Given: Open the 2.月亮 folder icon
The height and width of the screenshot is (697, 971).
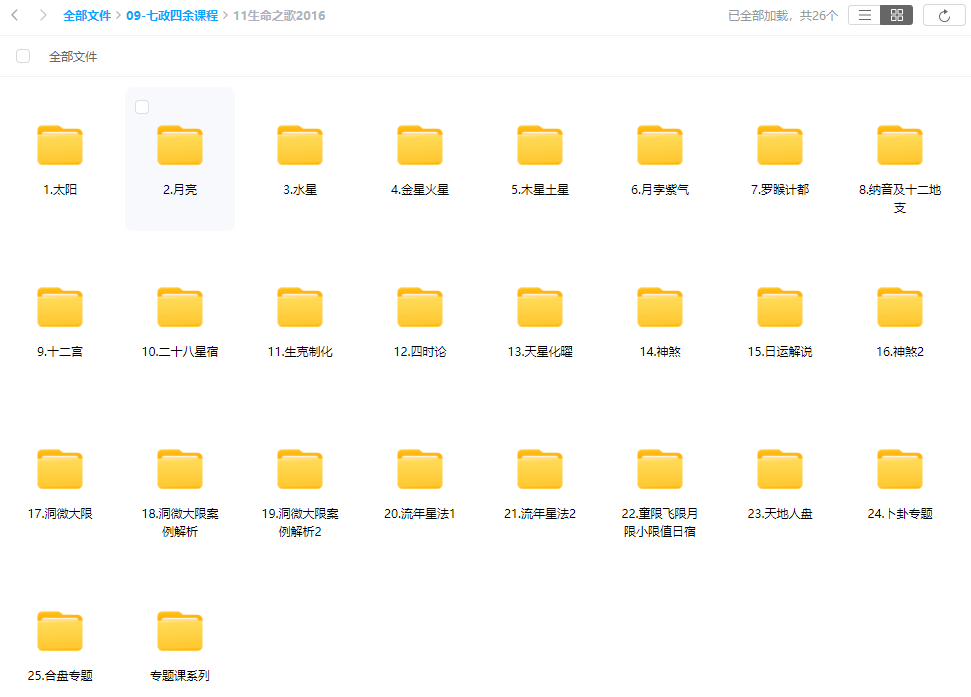Looking at the screenshot, I should [x=180, y=145].
